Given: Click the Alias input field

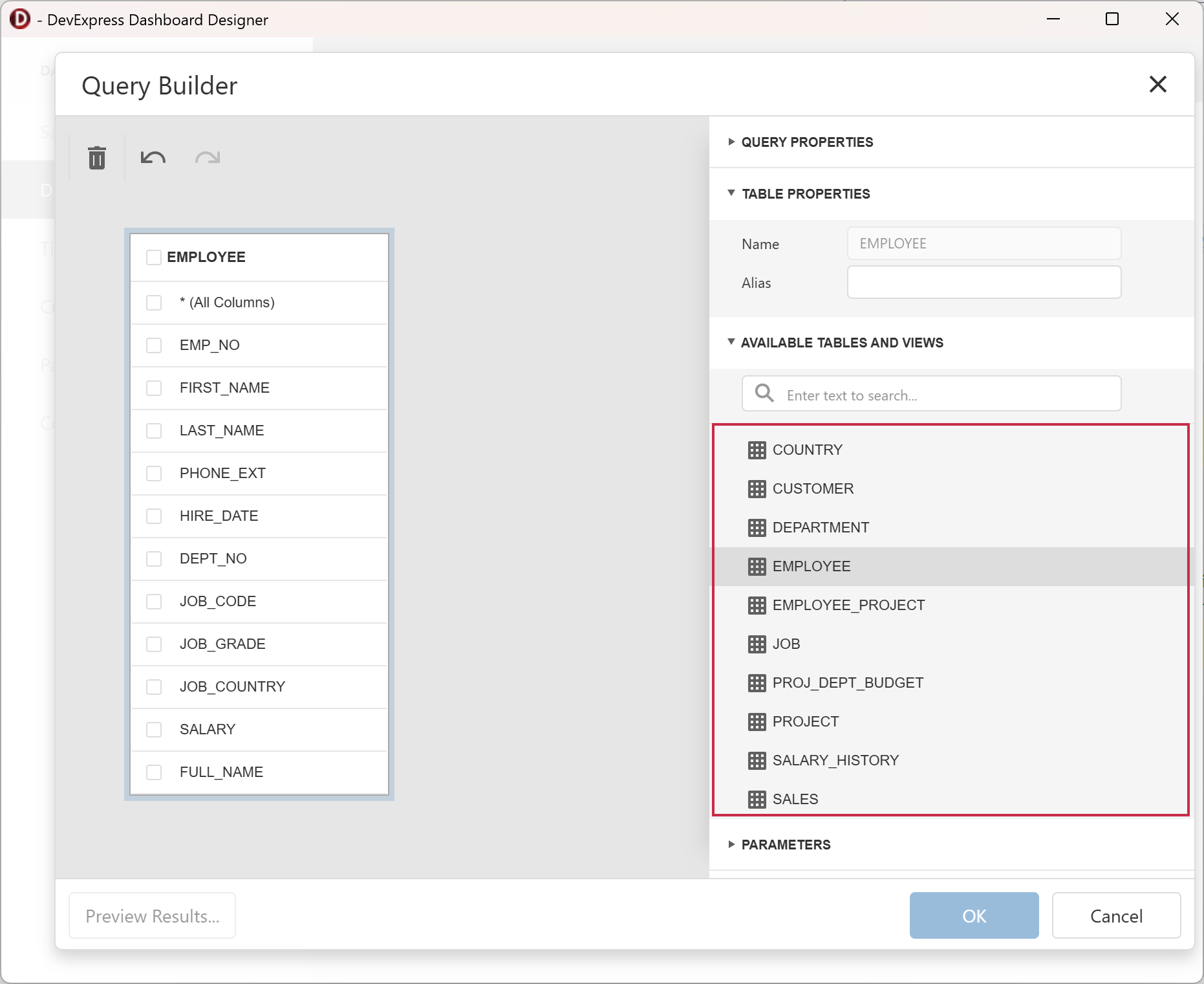Looking at the screenshot, I should pos(984,283).
